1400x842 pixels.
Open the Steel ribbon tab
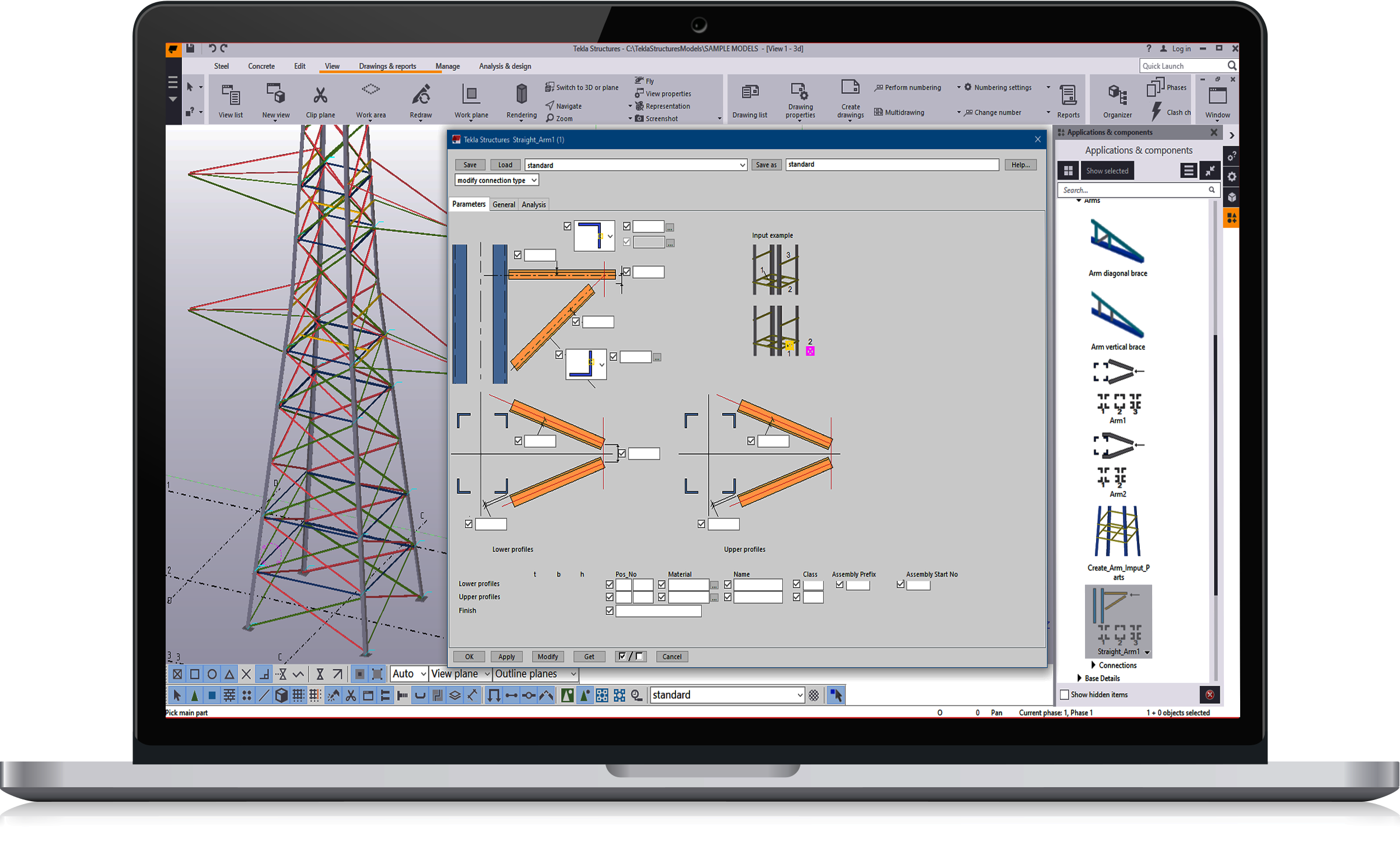click(222, 66)
